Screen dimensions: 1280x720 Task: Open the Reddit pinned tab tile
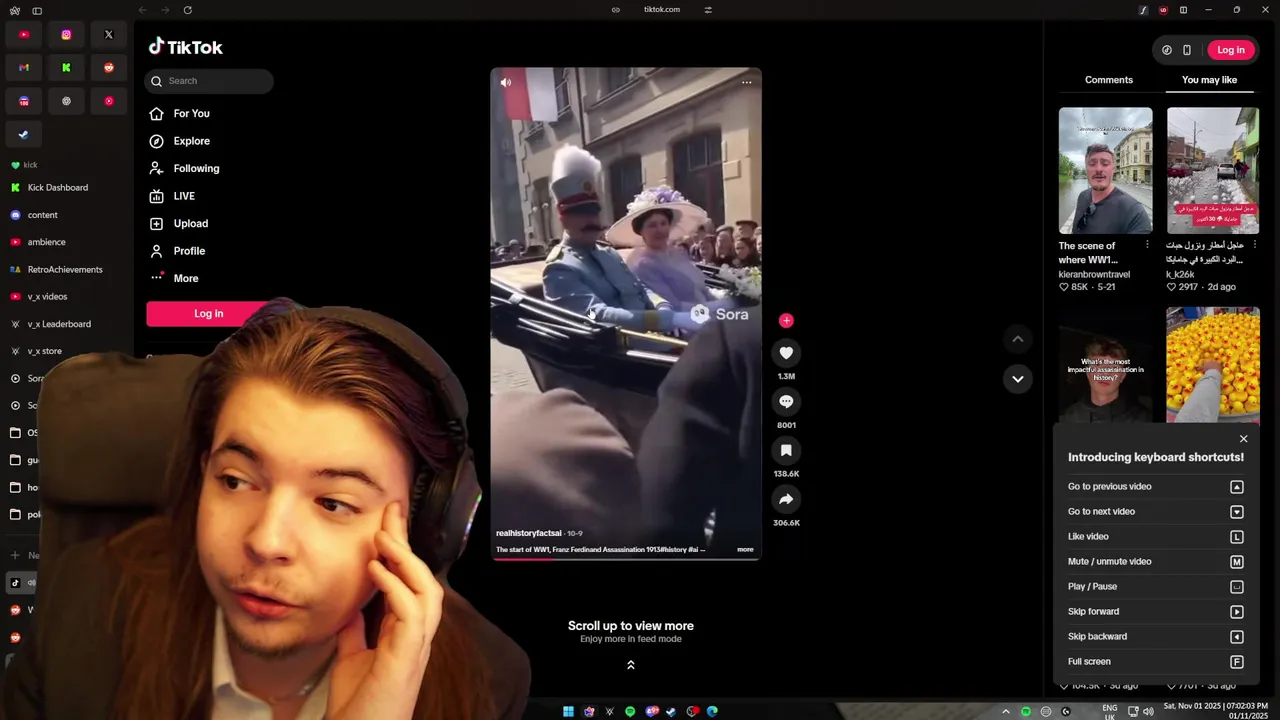click(109, 68)
